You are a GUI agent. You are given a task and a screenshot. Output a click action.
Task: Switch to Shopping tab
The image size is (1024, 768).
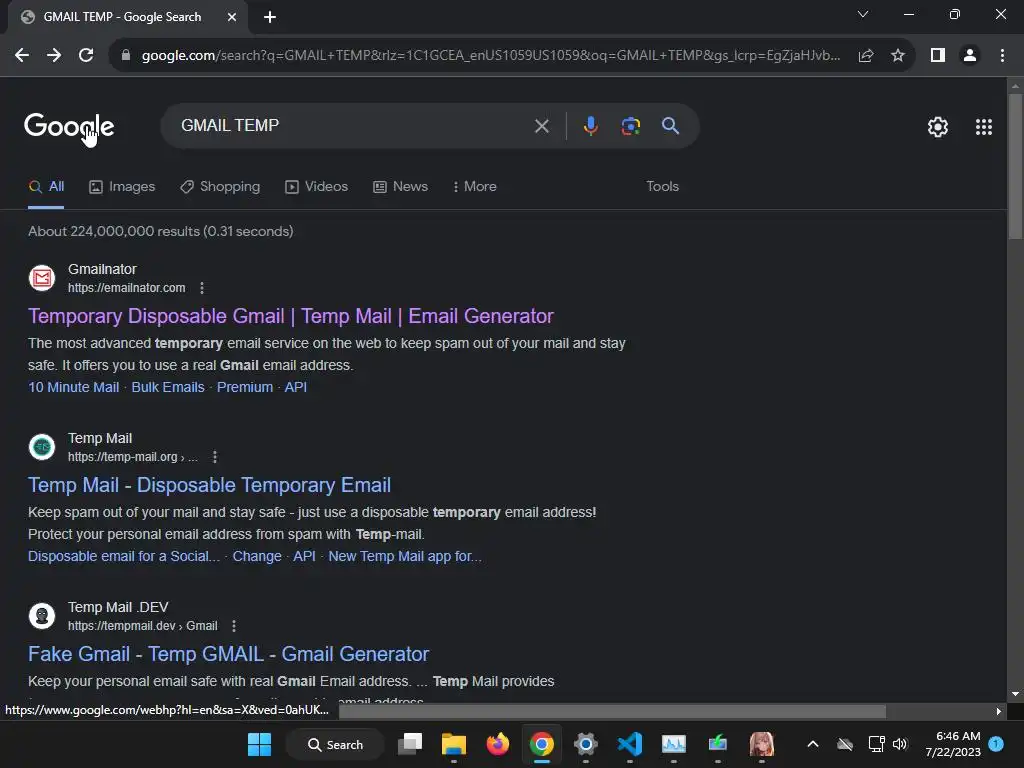point(220,187)
